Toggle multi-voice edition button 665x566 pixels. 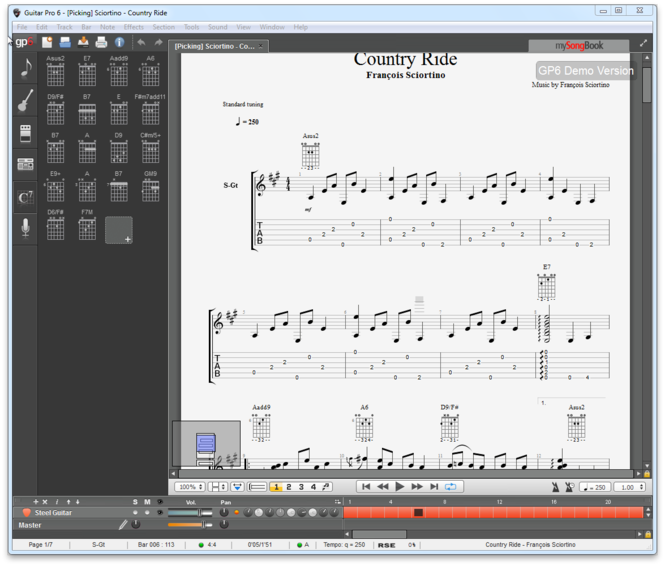(x=326, y=487)
